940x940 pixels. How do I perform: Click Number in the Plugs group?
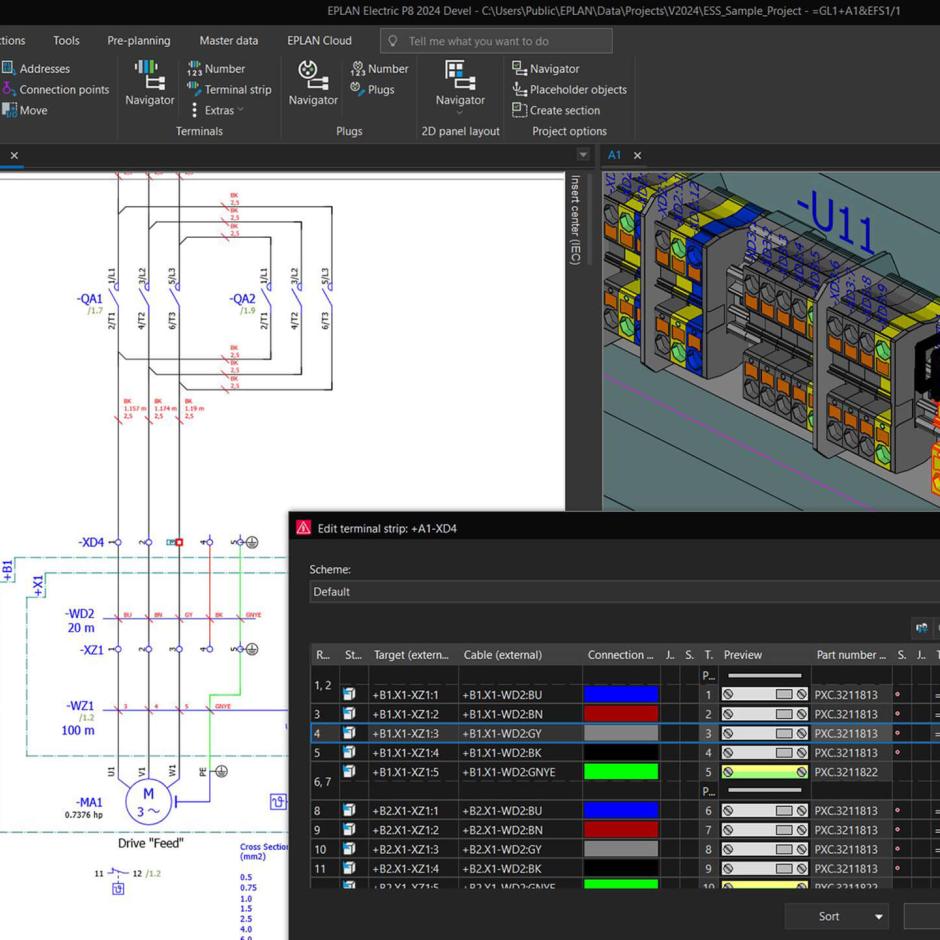(379, 68)
